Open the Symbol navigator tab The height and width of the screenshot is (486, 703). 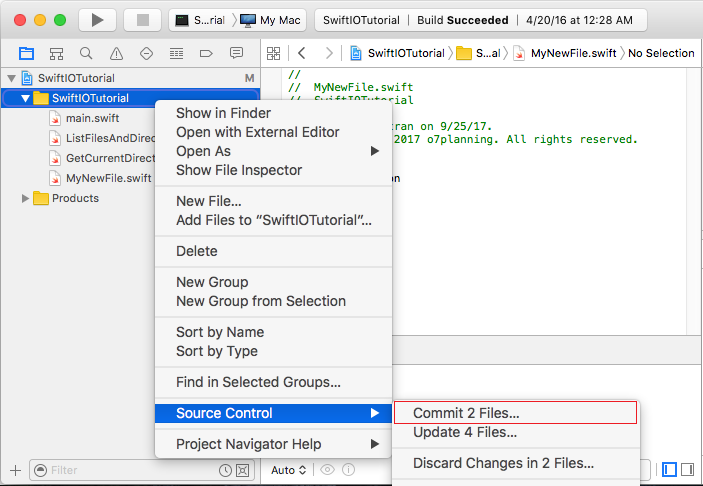coord(56,54)
